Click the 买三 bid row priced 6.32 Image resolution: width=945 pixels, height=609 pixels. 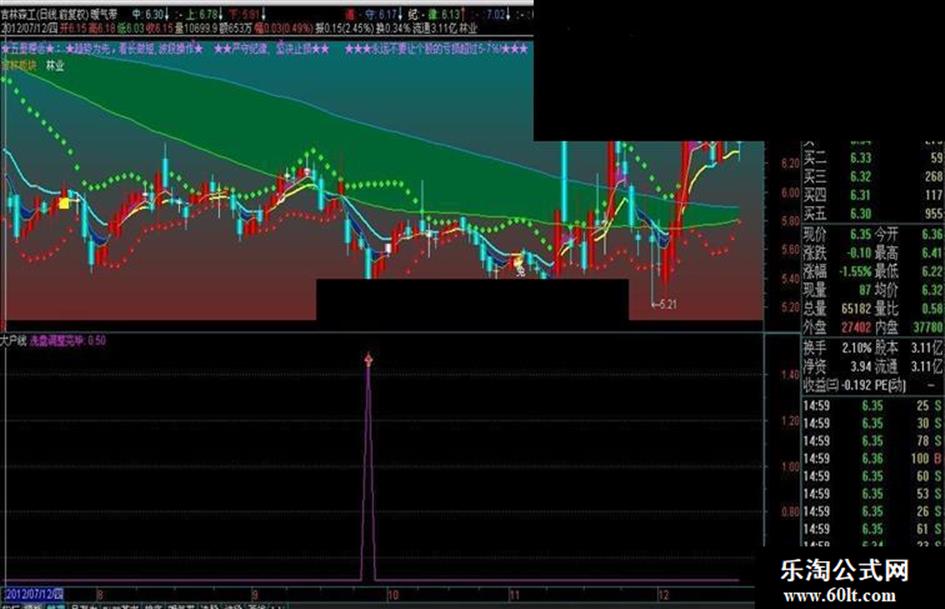[x=873, y=177]
